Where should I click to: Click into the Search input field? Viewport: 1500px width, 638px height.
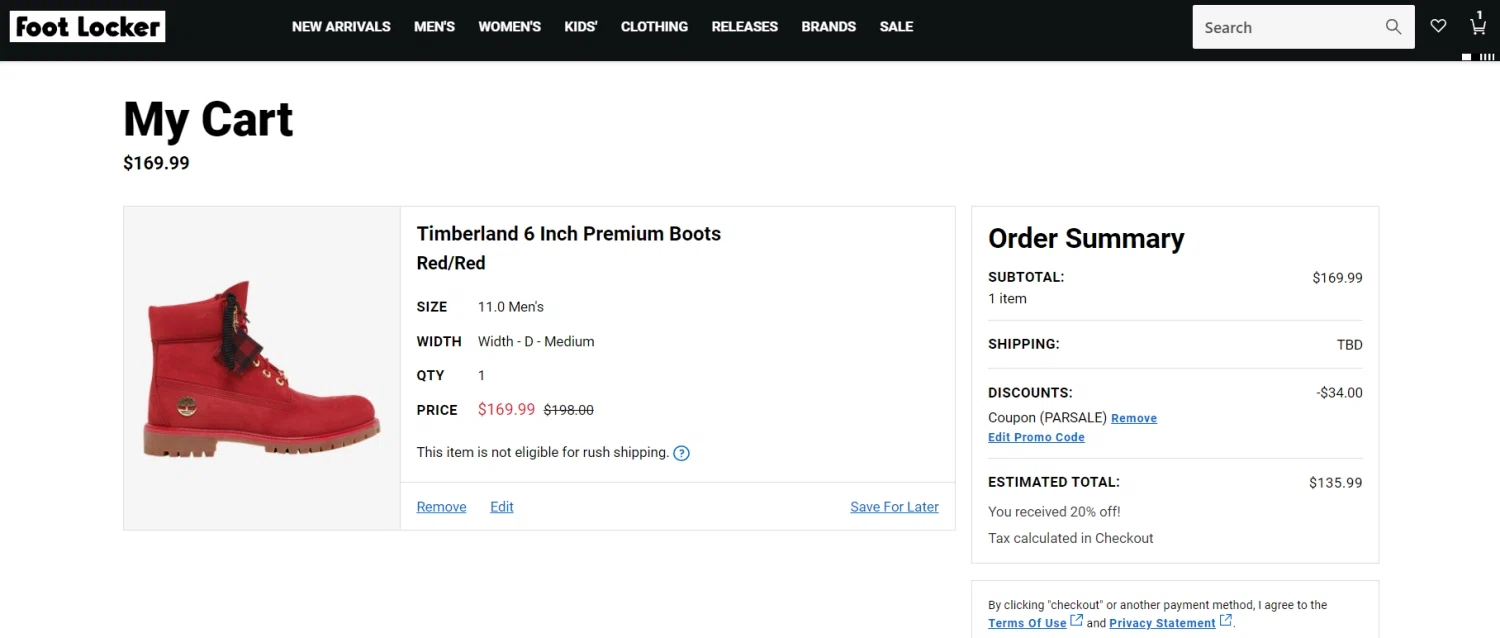pyautogui.click(x=1285, y=27)
